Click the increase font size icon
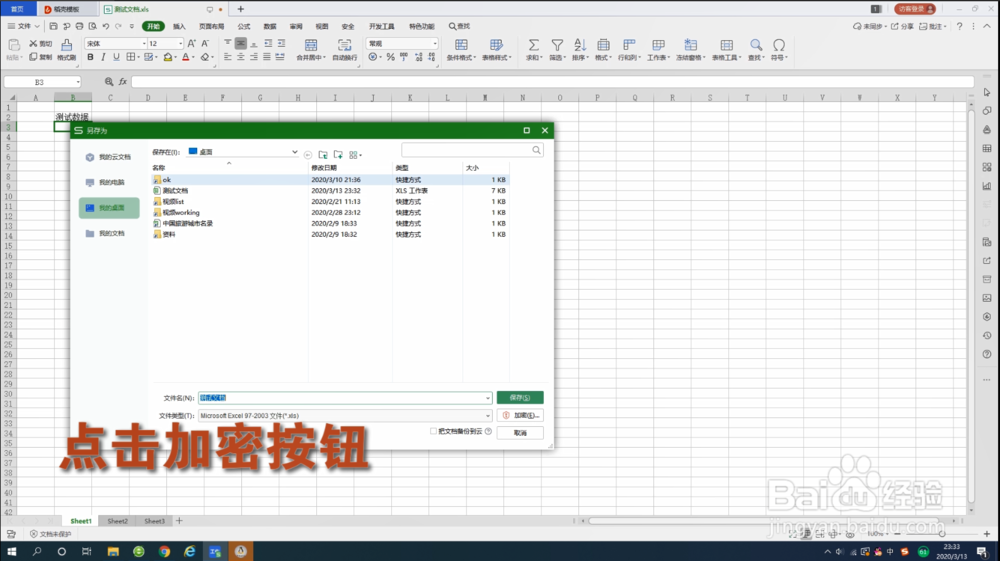1000x561 pixels. tap(191, 43)
